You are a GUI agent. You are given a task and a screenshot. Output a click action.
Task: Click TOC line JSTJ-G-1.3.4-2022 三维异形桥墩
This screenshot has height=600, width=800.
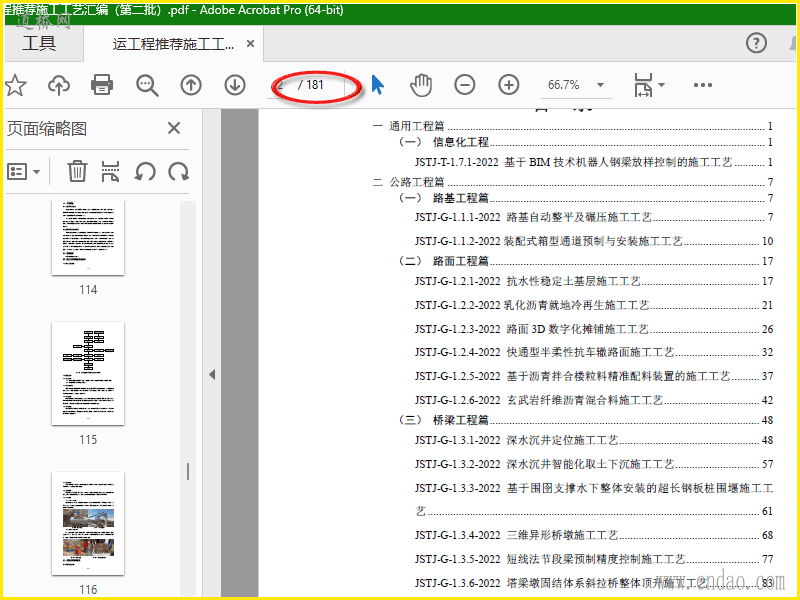tap(594, 535)
